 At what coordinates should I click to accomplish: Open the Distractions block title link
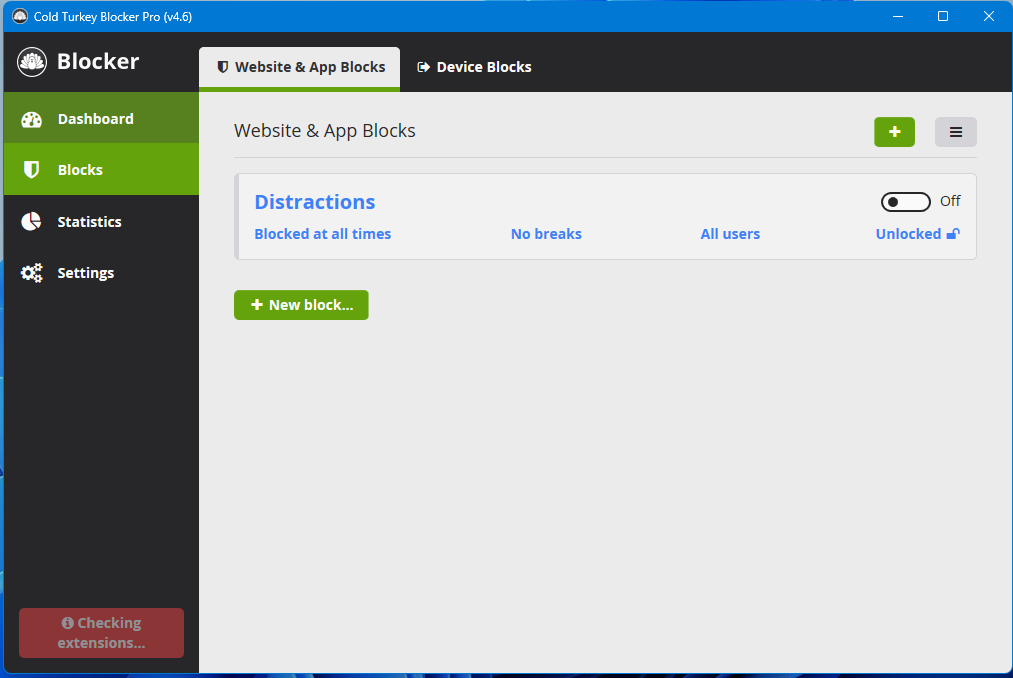click(315, 202)
